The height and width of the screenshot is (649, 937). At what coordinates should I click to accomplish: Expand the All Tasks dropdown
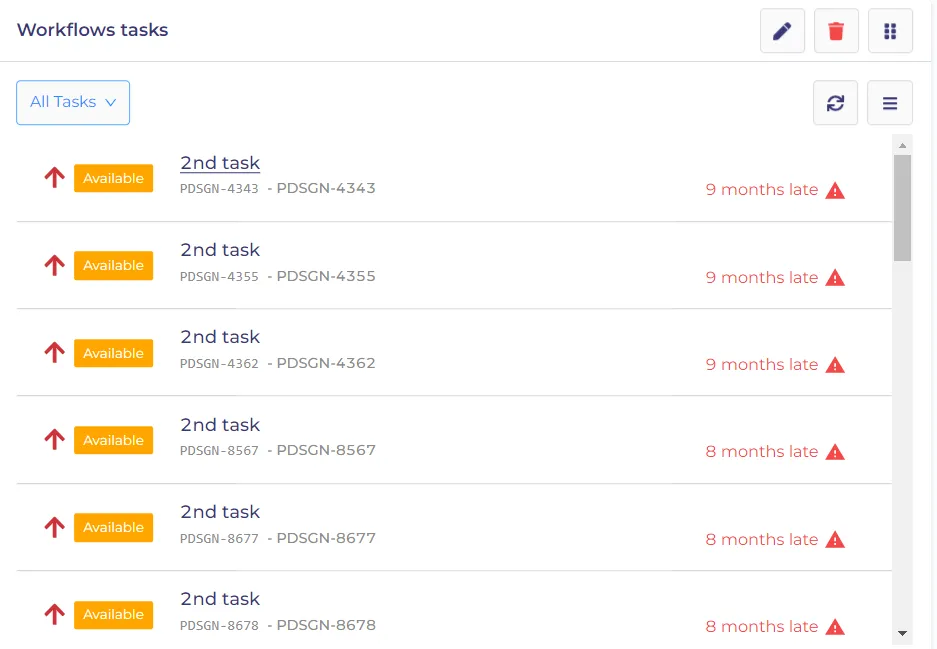coord(73,103)
